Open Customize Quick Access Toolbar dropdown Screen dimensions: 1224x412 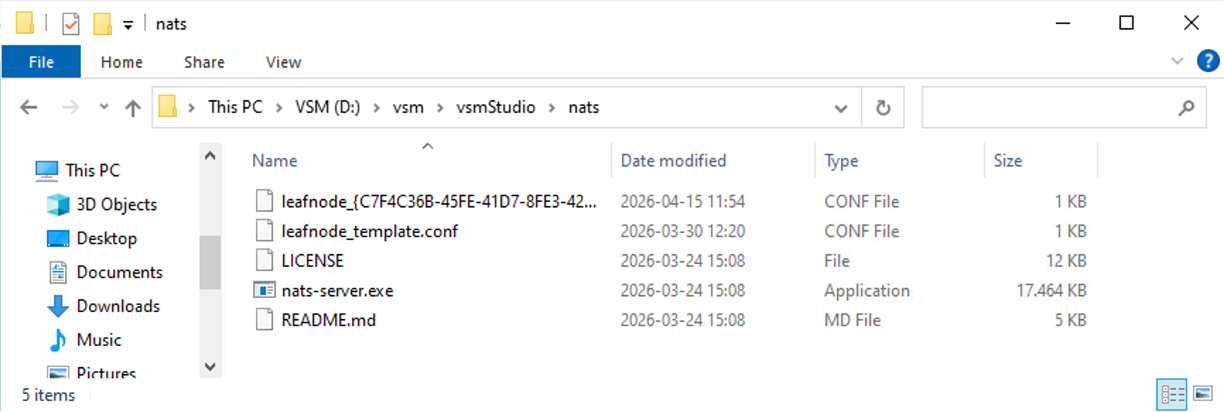[x=128, y=24]
